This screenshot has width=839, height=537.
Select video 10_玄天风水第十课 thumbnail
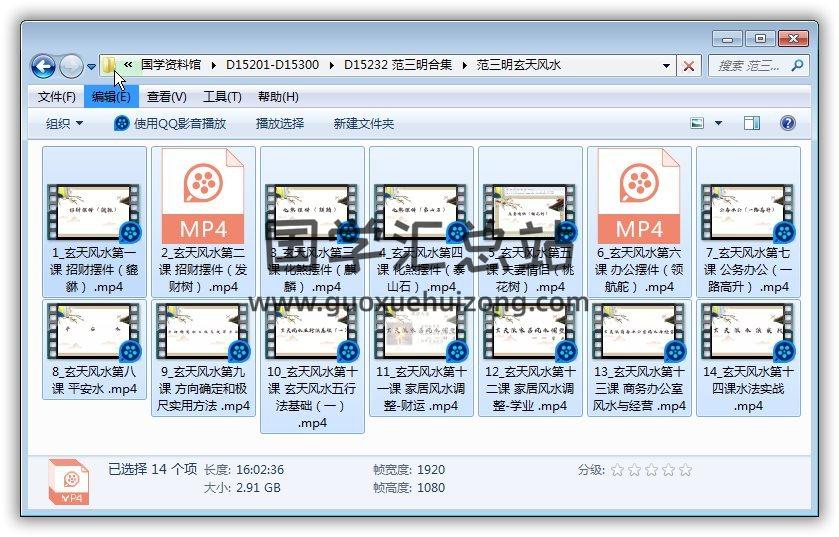click(x=312, y=332)
